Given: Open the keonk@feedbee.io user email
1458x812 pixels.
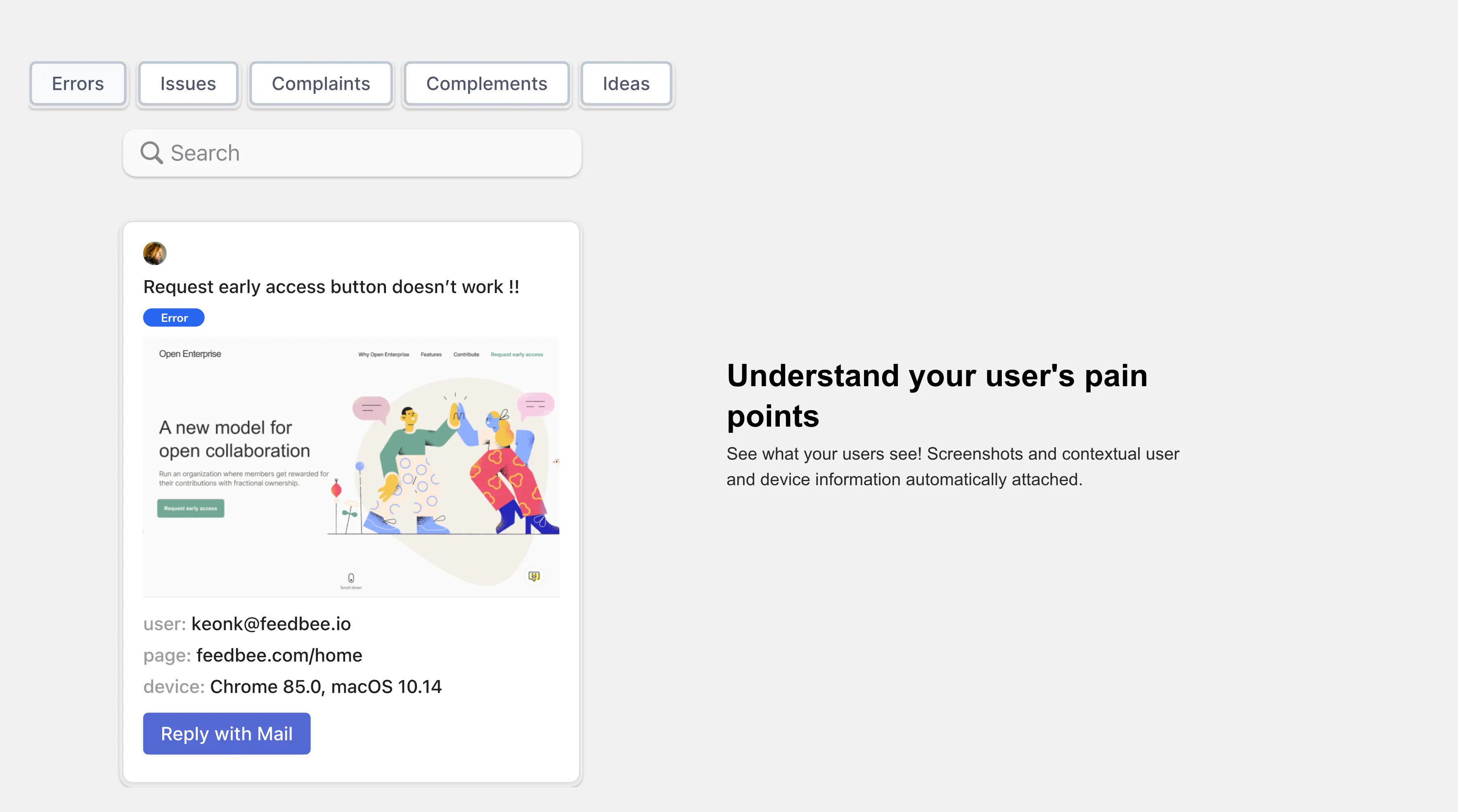Looking at the screenshot, I should pos(271,623).
